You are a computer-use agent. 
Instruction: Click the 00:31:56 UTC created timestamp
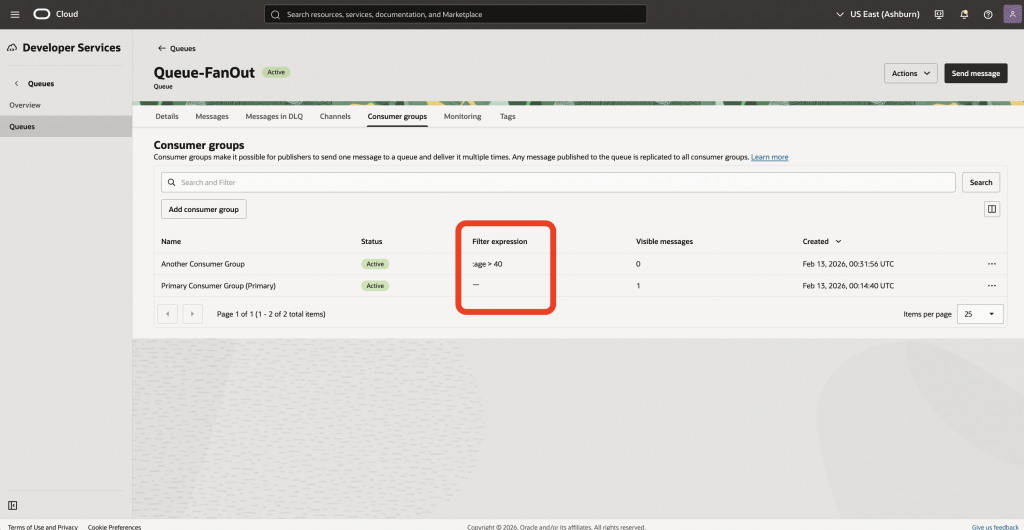pyautogui.click(x=848, y=264)
